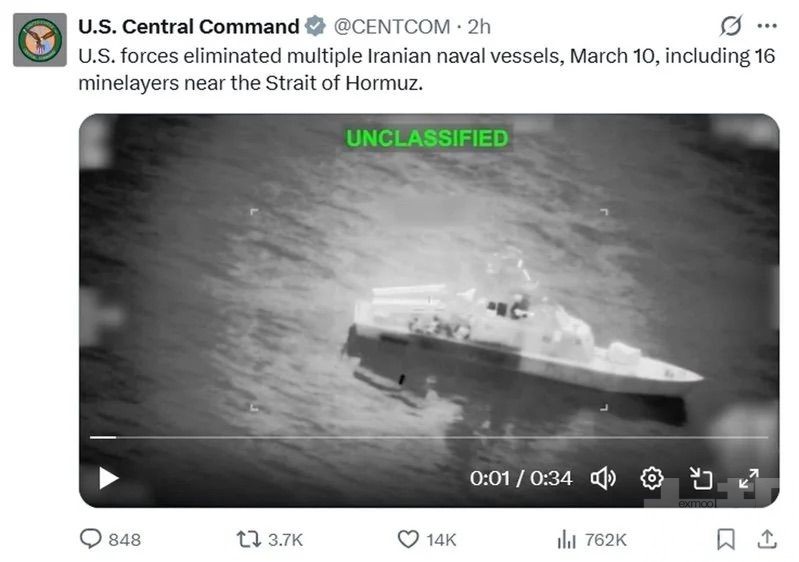Seek along the video progress bar
Screen dimensions: 799x562
[x=428, y=437]
